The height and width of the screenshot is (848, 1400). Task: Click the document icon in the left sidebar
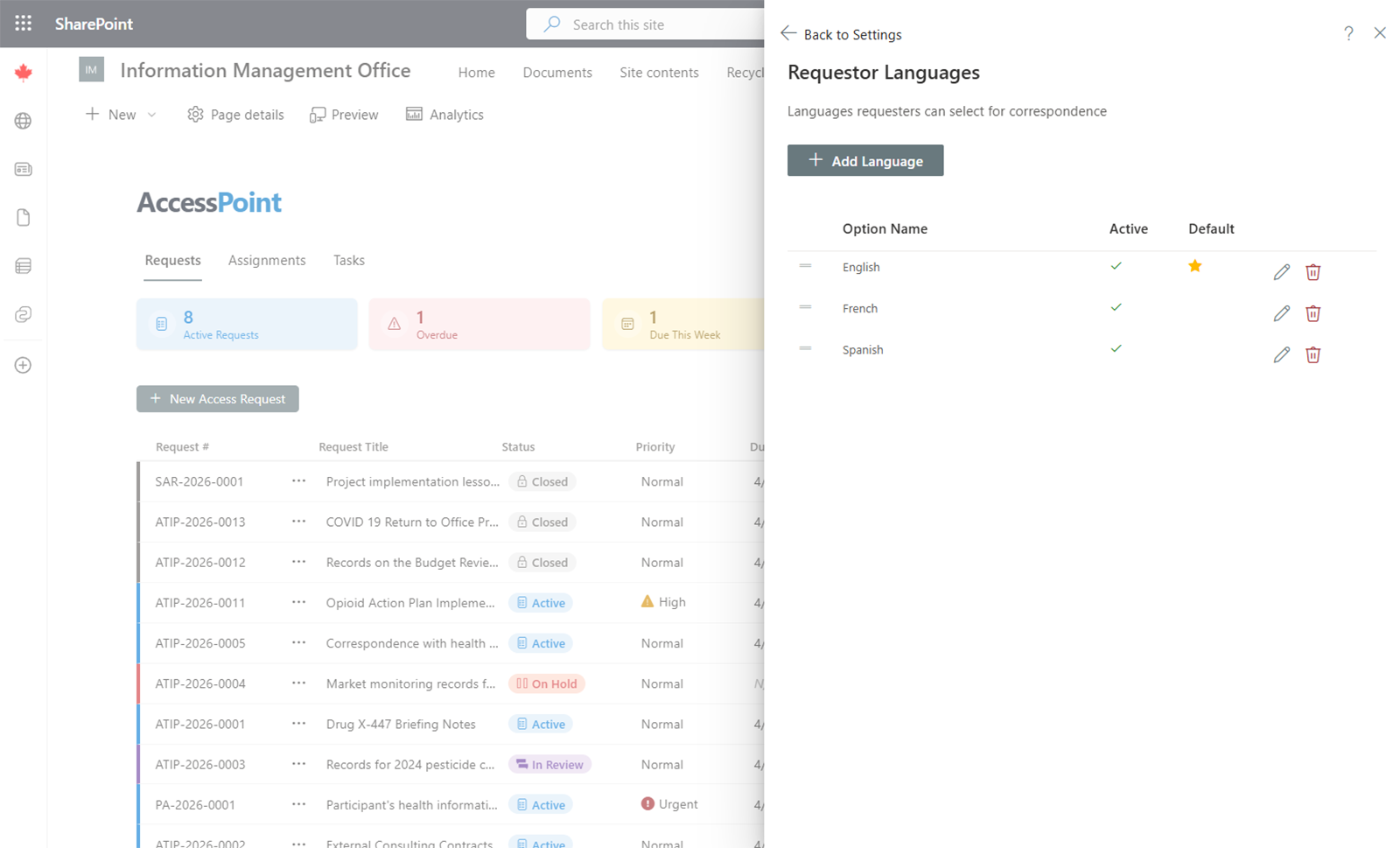pyautogui.click(x=23, y=217)
